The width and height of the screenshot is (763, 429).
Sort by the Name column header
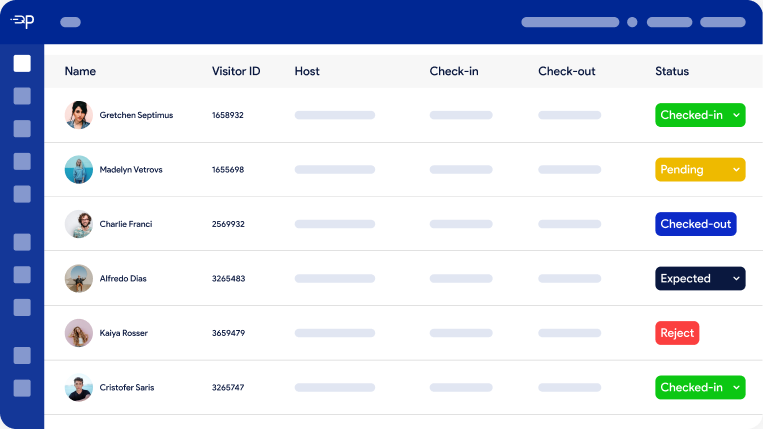point(80,72)
